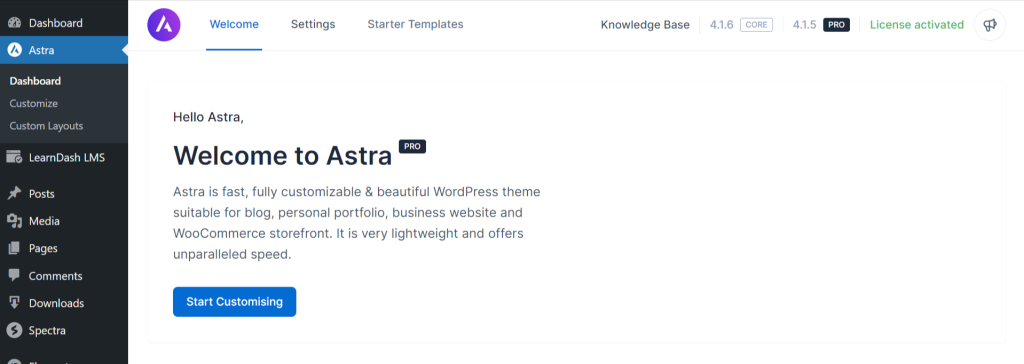The height and width of the screenshot is (364, 1024).
Task: Click the Start Customising button
Action: pos(234,302)
